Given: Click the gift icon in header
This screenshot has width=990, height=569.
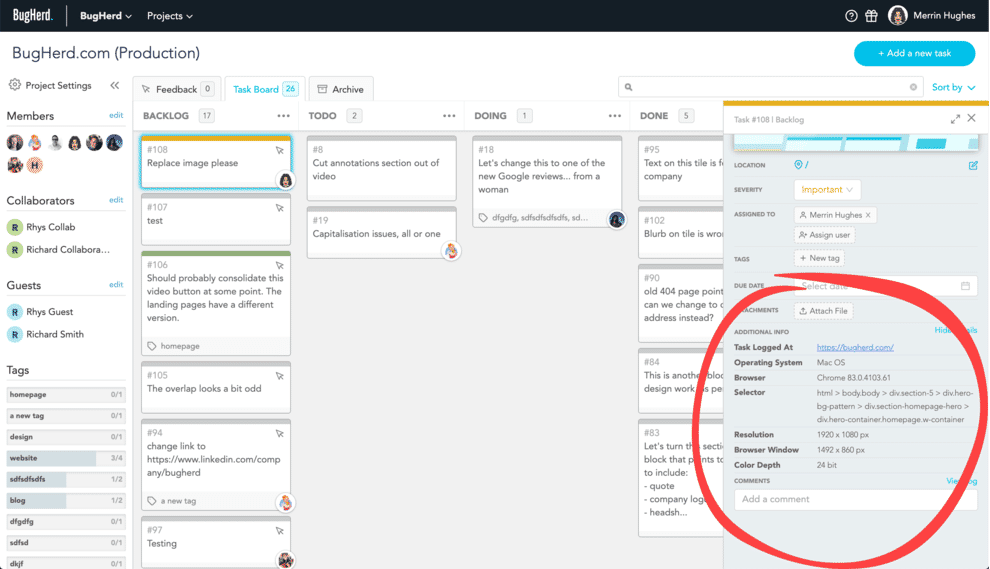Looking at the screenshot, I should pos(871,16).
